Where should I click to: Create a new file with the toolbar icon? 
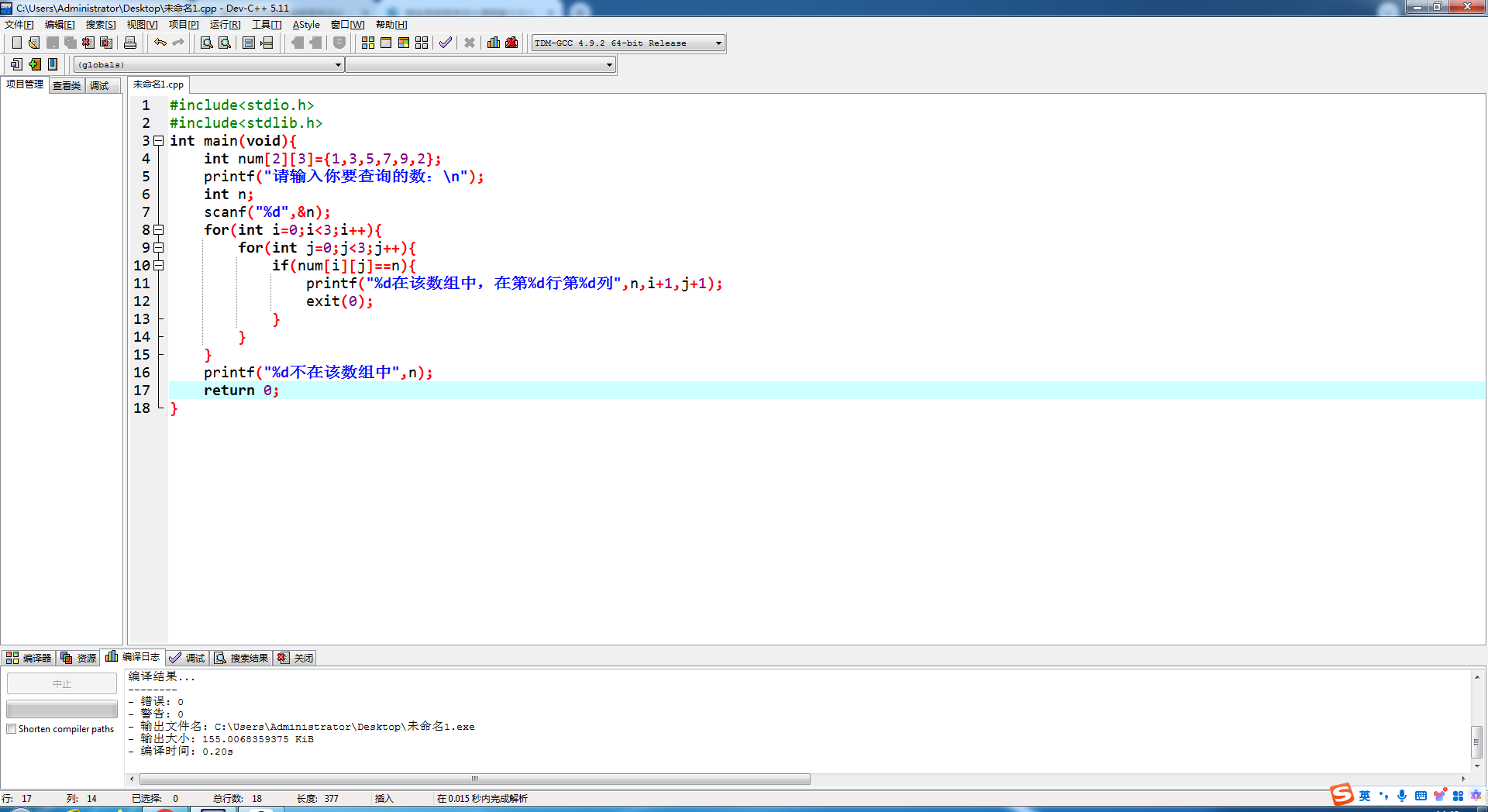pyautogui.click(x=16, y=43)
